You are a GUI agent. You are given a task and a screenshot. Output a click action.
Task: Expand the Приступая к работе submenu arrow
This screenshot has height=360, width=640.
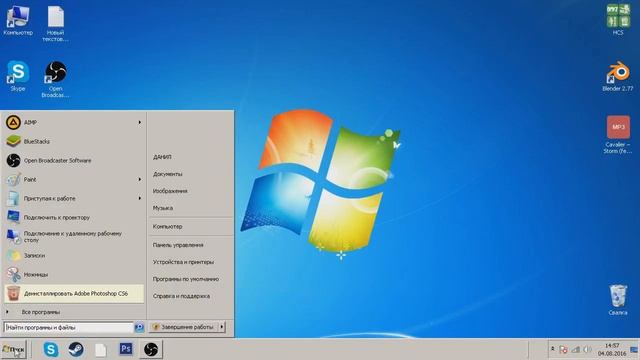pyautogui.click(x=140, y=198)
